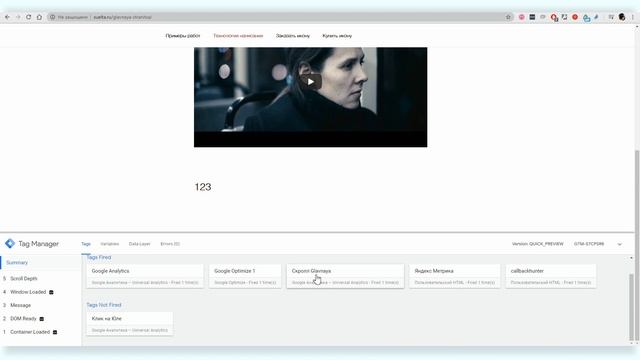Collapse the debug panel with chevron arrow
Viewport: 640px width, 360px height.
pyautogui.click(x=620, y=244)
